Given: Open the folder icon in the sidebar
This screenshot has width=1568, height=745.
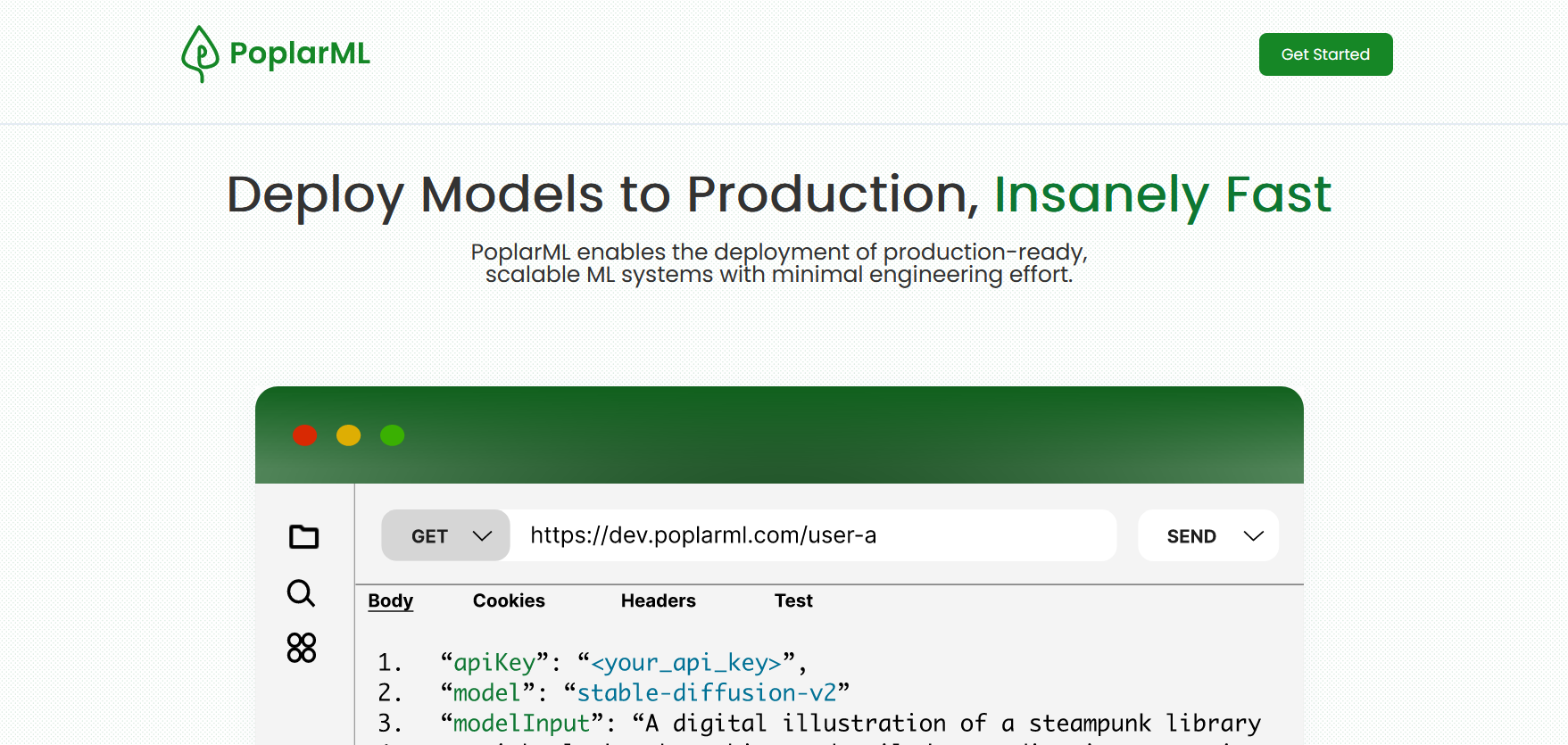Looking at the screenshot, I should tap(303, 536).
